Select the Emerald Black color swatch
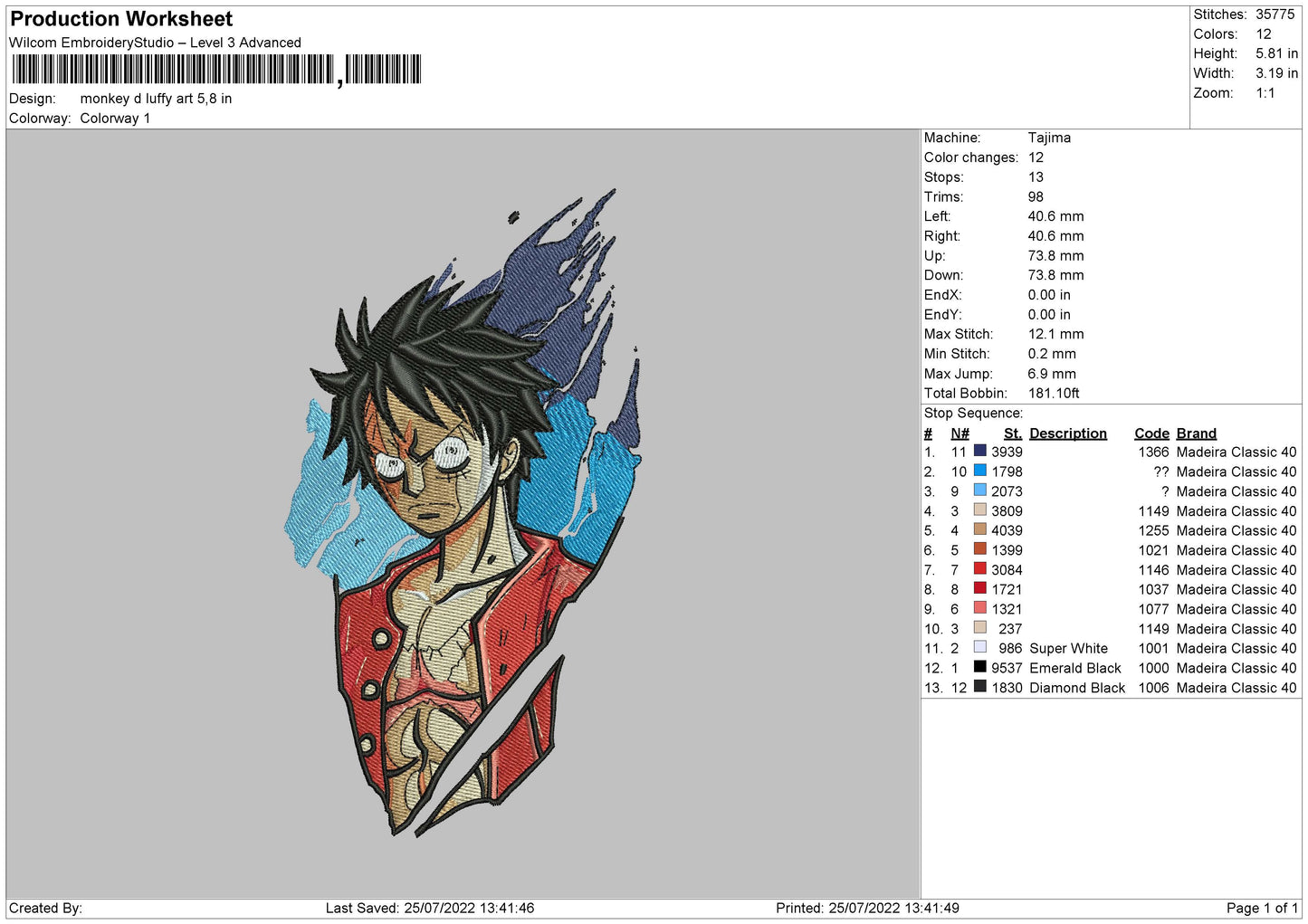1308x924 pixels. (x=979, y=667)
